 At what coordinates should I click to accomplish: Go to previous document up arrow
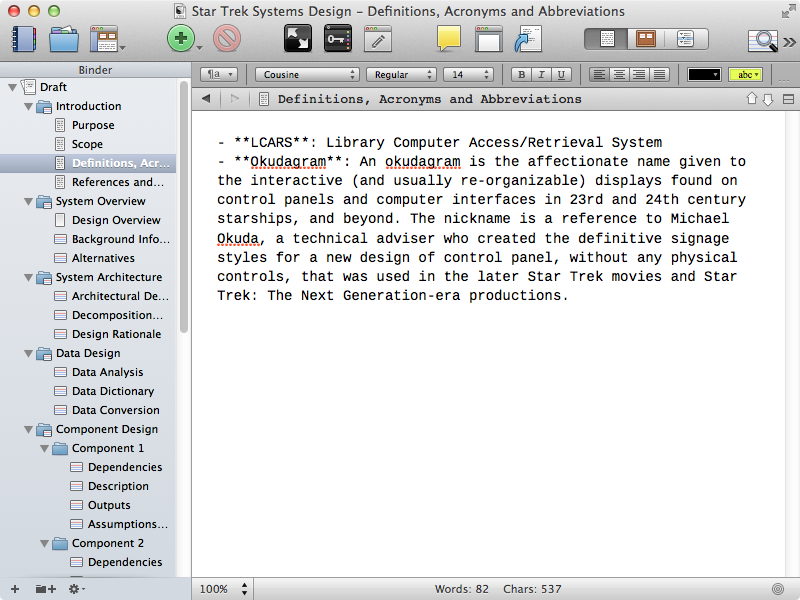(x=752, y=98)
